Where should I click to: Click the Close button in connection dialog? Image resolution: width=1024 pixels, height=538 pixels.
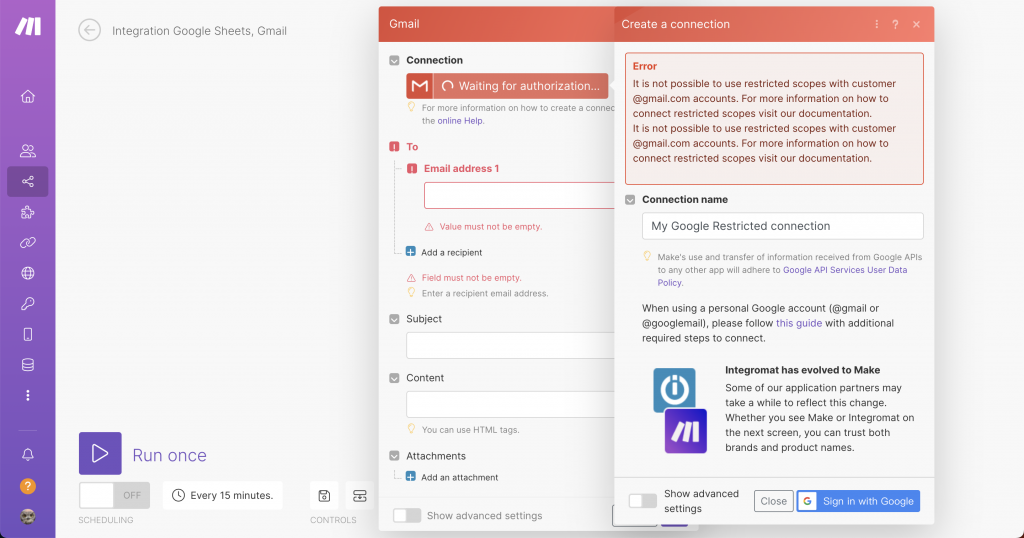773,501
